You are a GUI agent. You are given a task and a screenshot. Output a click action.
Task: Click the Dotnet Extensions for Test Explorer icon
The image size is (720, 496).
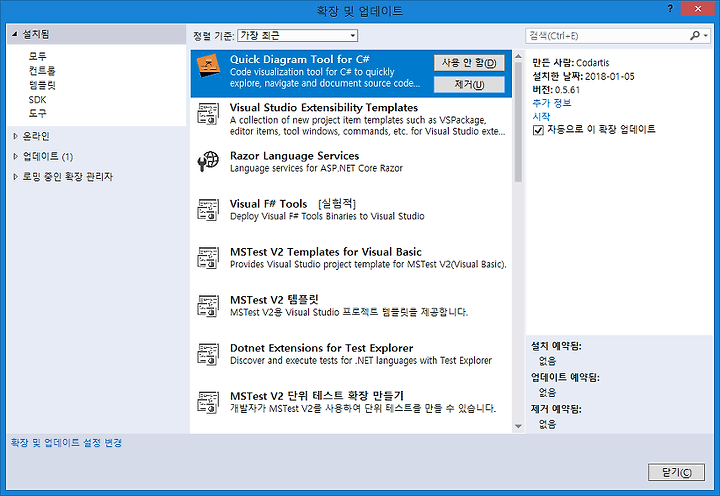point(208,354)
